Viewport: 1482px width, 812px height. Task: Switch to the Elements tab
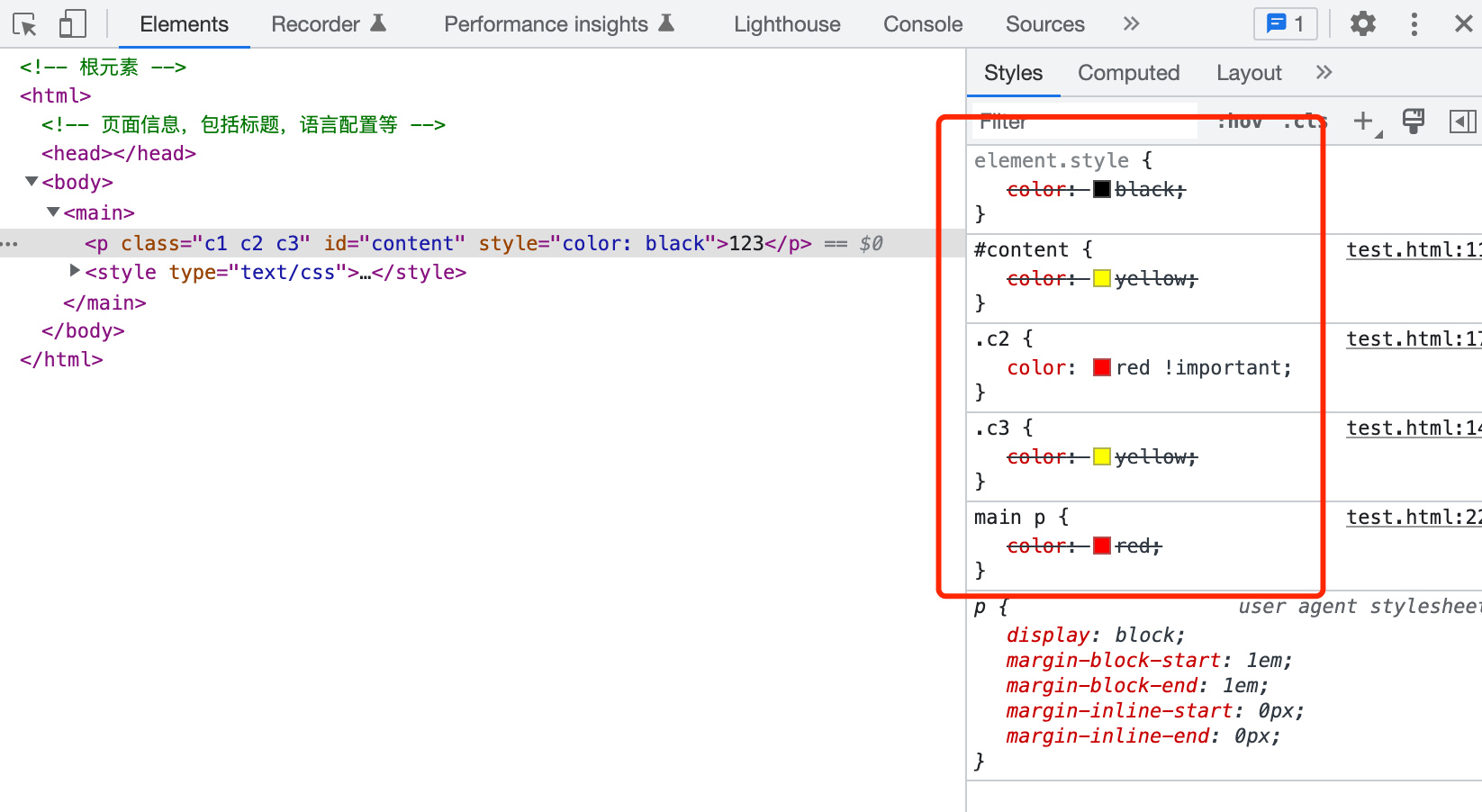click(x=185, y=24)
